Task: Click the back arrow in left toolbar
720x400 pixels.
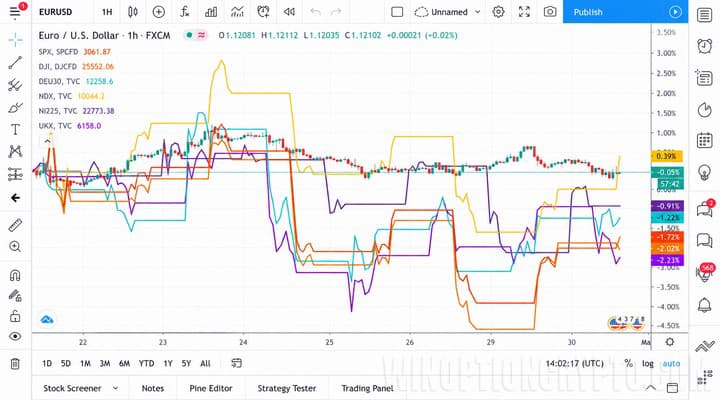Action: [x=15, y=198]
